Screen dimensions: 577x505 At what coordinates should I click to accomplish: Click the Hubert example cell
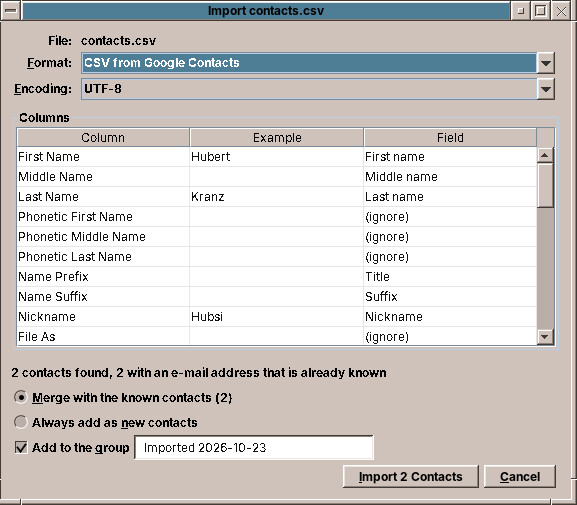coord(277,157)
